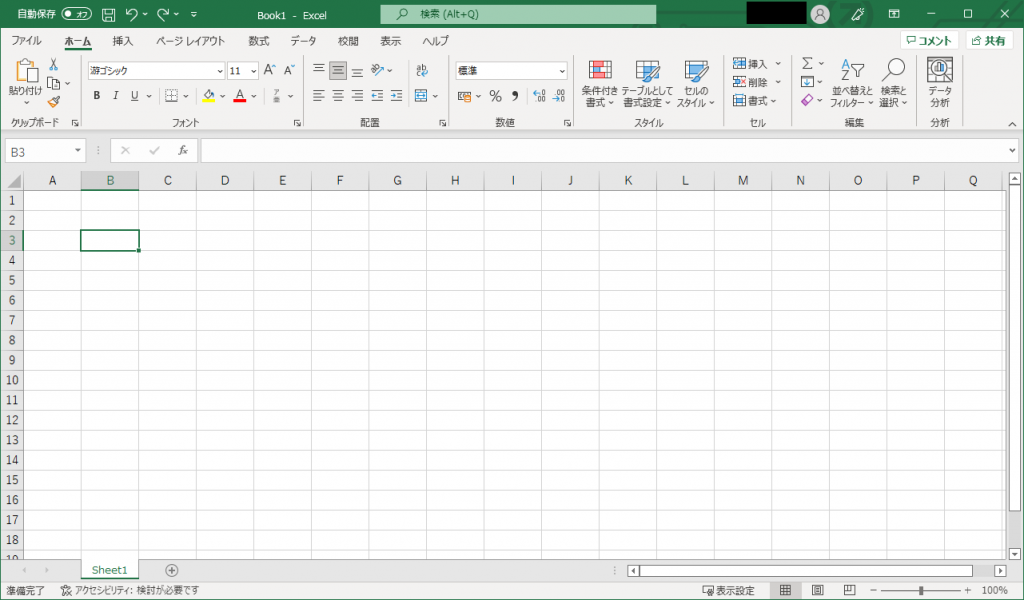Screen dimensions: 1024x600
Task: Click the bottom align icon
Action: click(x=357, y=70)
